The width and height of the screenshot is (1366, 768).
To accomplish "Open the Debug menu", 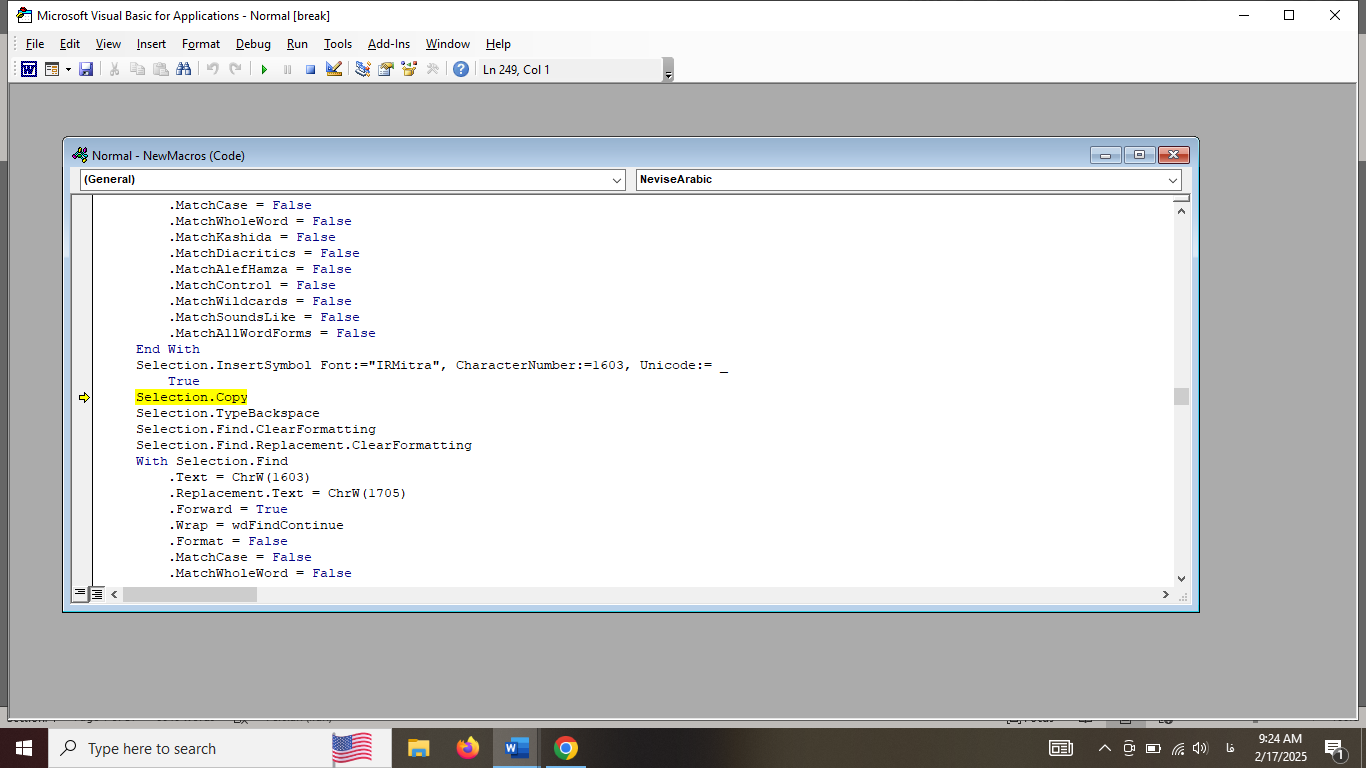I will click(x=253, y=44).
